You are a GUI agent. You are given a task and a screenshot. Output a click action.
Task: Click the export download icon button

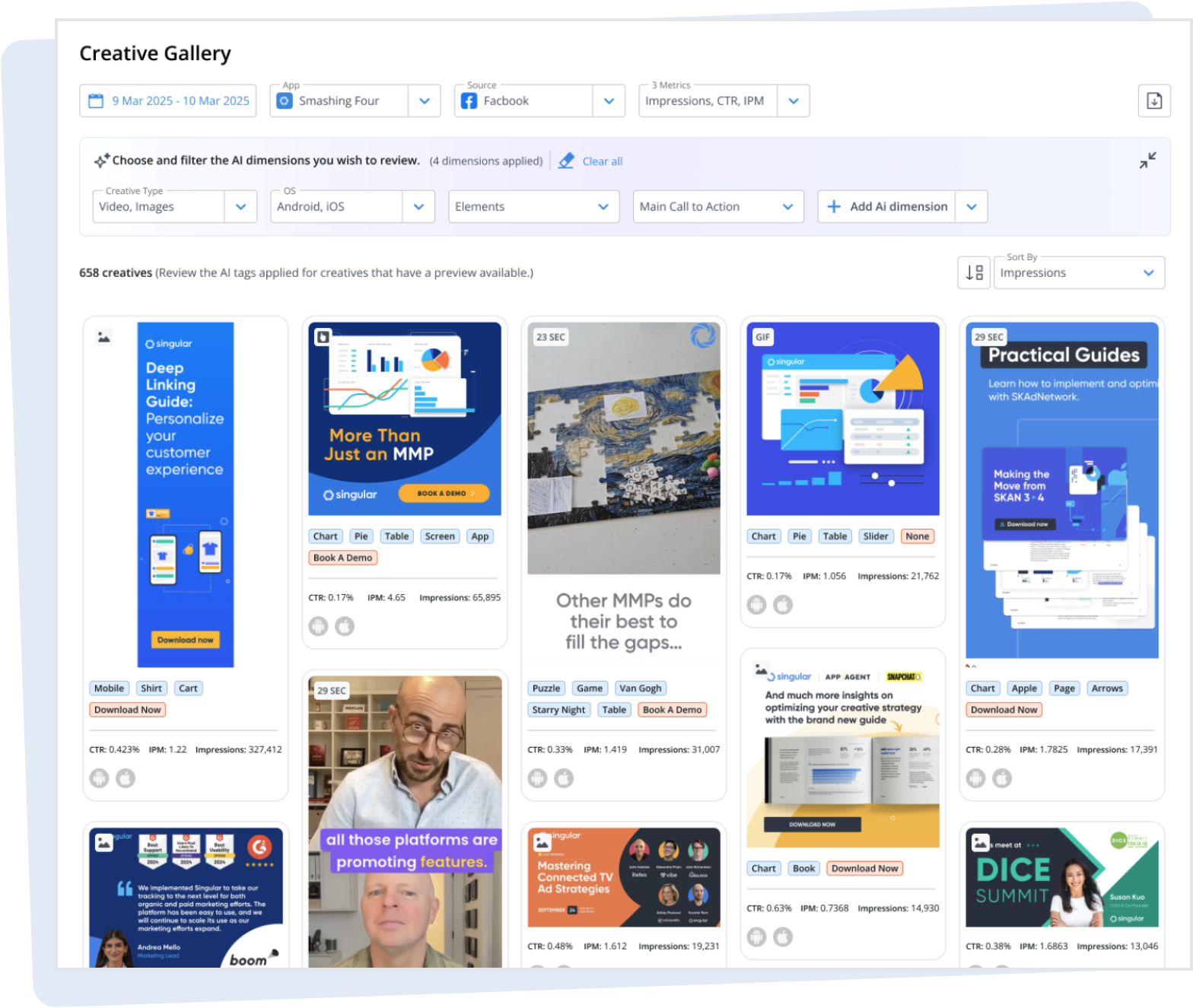[x=1154, y=100]
